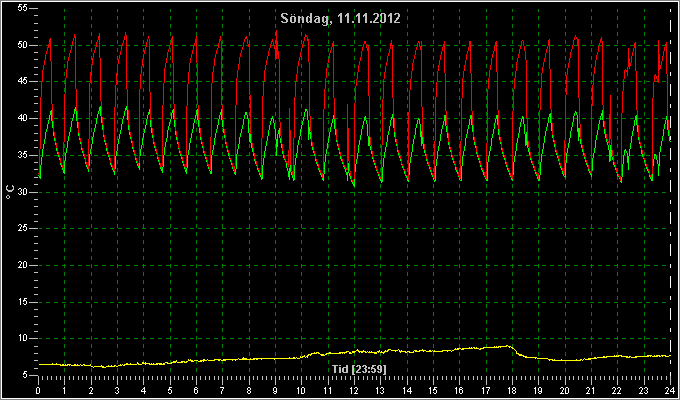Click the Tid [23:59] time label
680x400 pixels.
(x=359, y=369)
